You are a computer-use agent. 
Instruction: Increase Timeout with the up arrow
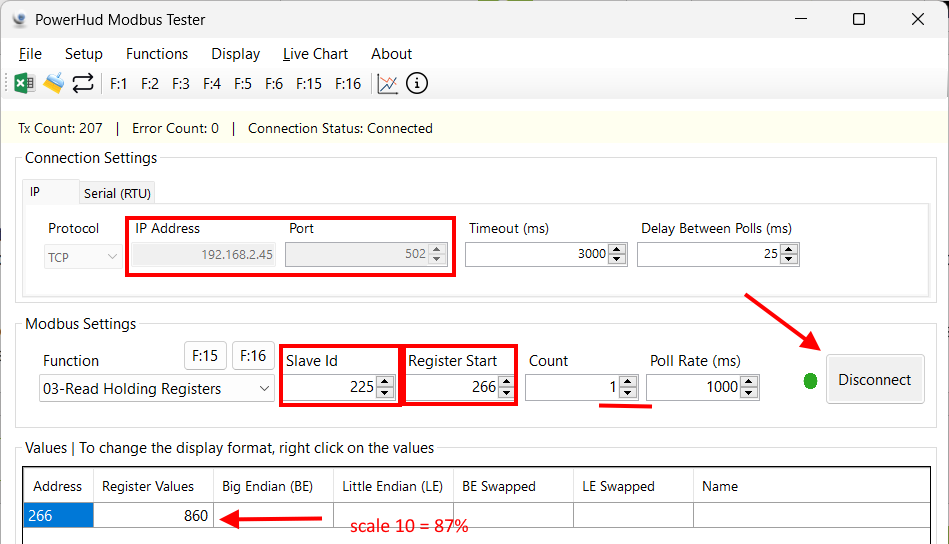(617, 249)
